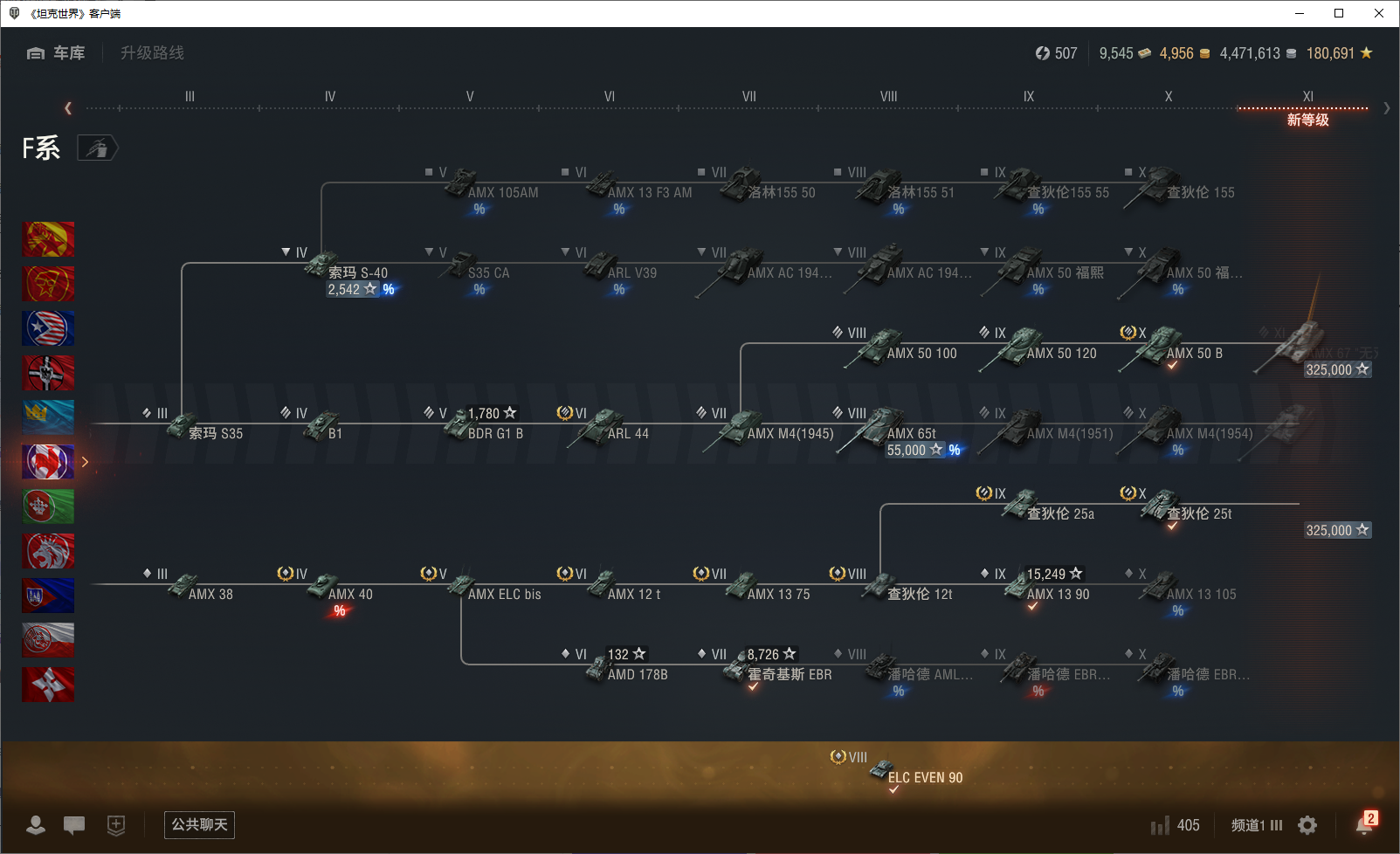
Task: Select the China nation flag with yellow emblem
Action: tap(48, 239)
